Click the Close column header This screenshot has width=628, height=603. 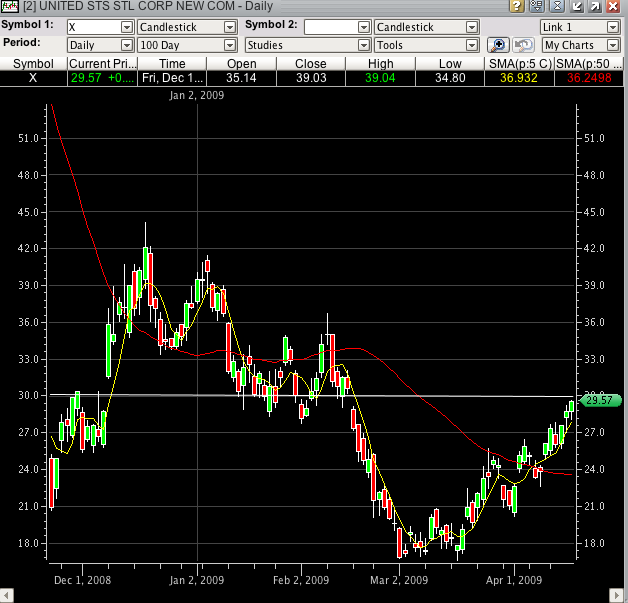click(311, 64)
